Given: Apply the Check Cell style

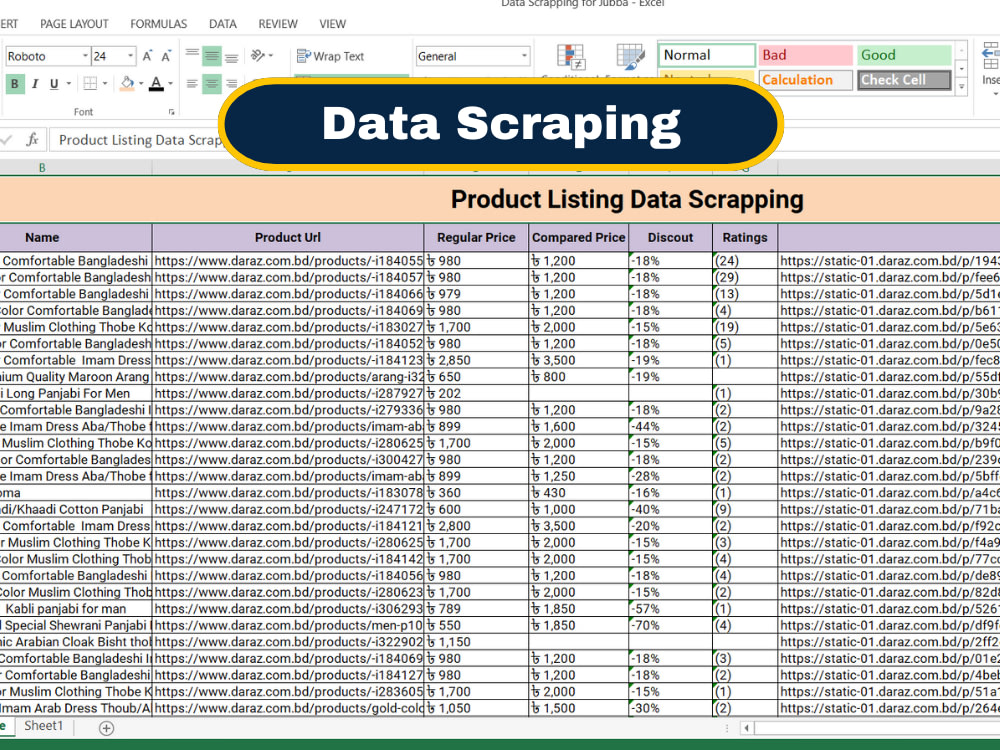Looking at the screenshot, I should 904,80.
